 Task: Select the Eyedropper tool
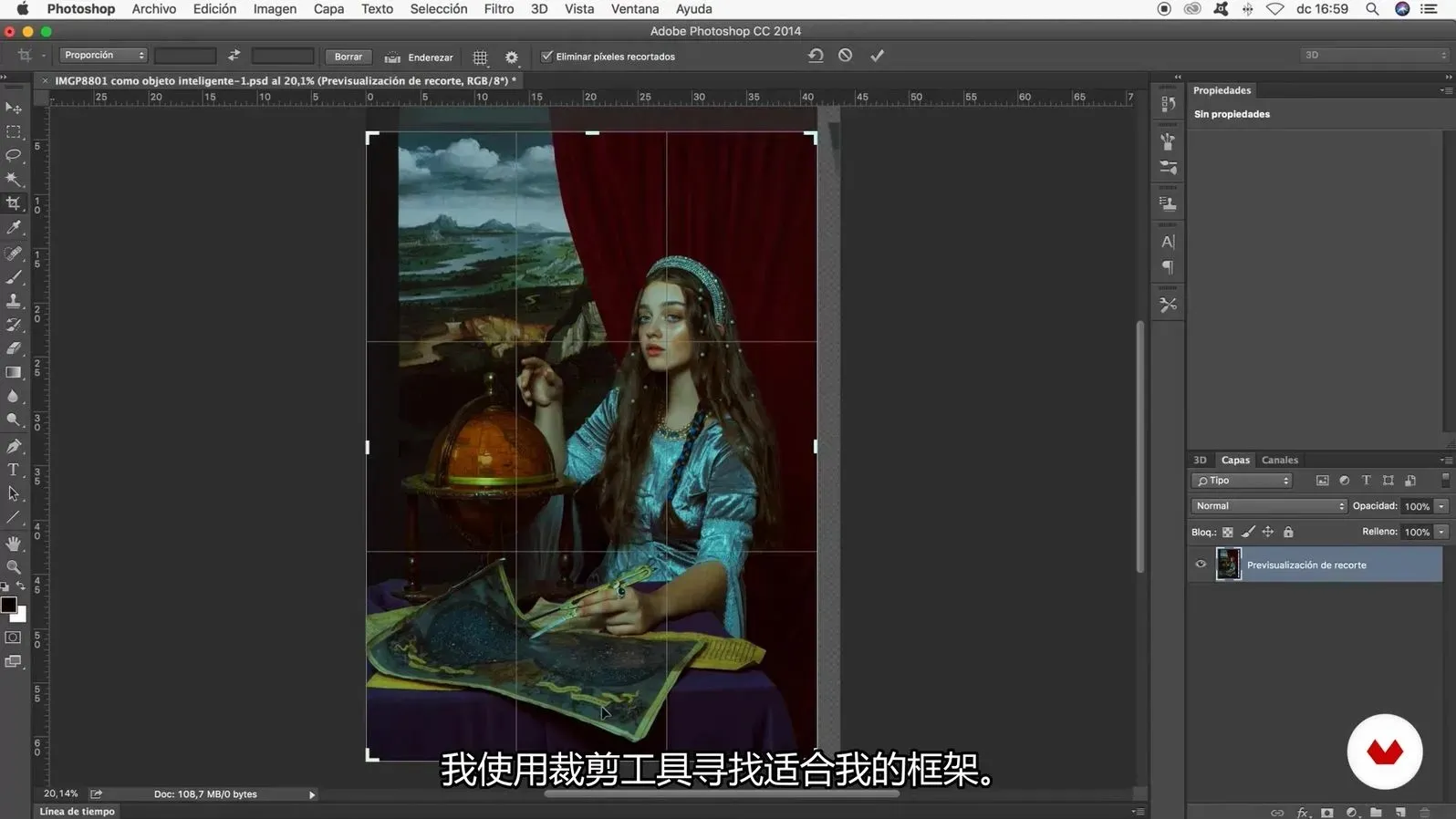coord(14,227)
